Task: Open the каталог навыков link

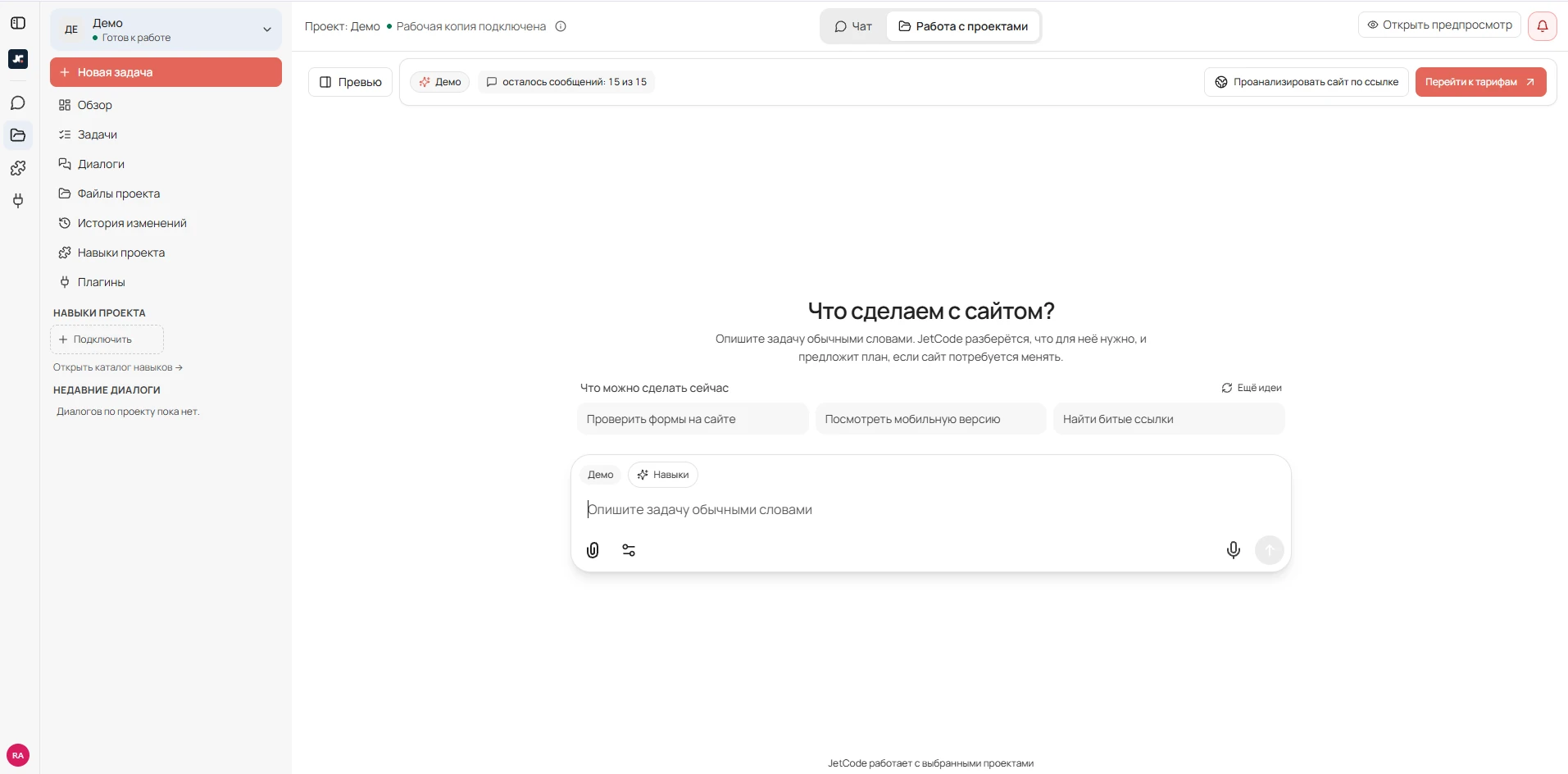Action: 118,367
